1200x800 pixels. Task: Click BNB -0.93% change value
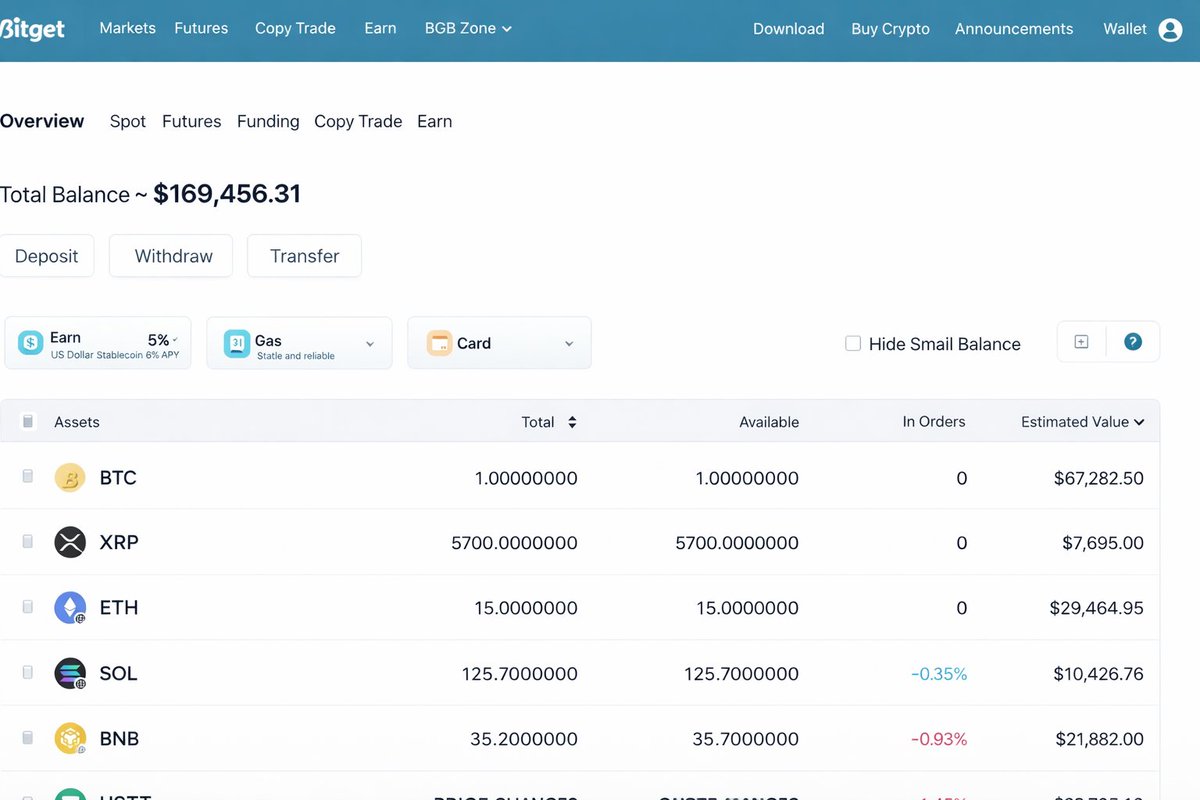click(x=939, y=739)
